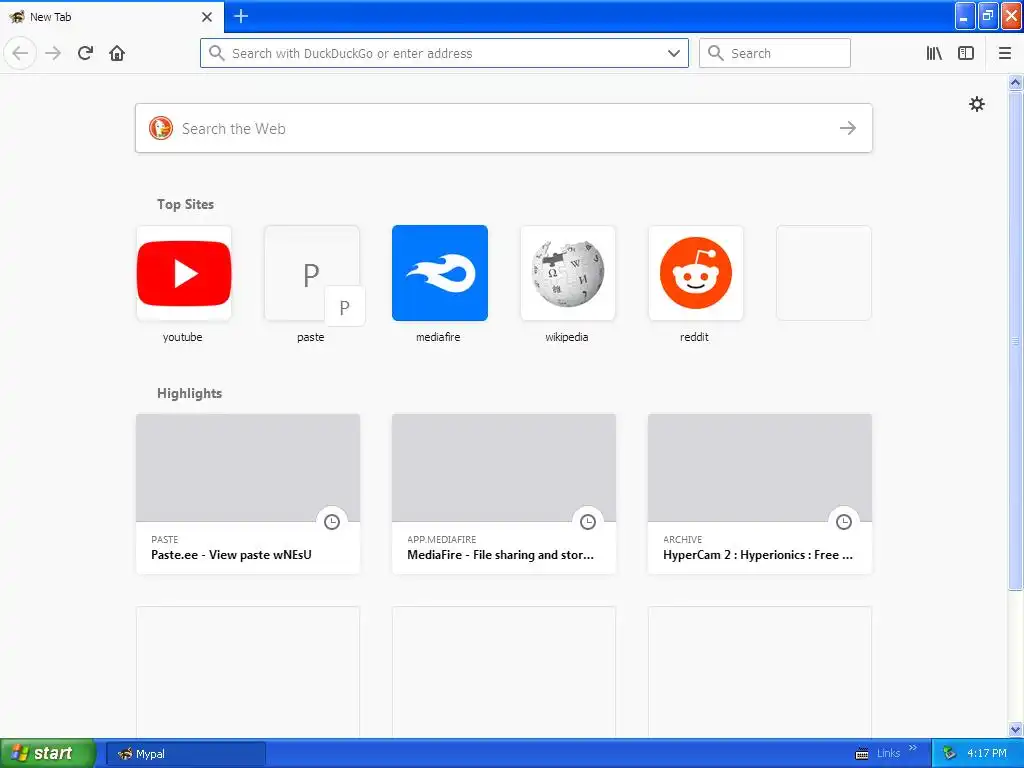
Task: Click the magnifier icon in address bar
Action: click(216, 53)
